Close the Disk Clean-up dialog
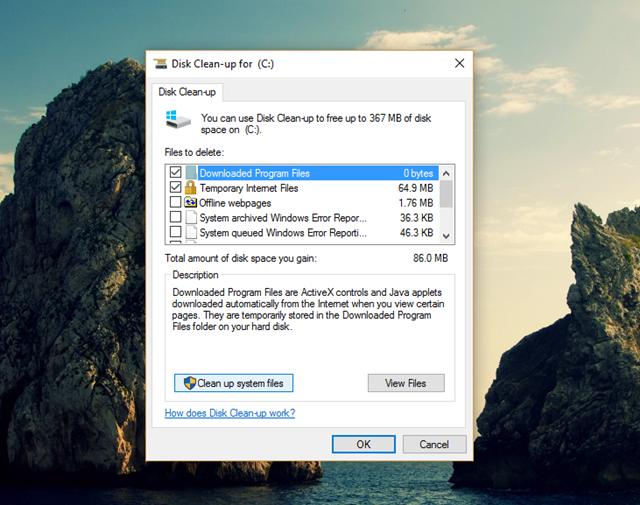 460,63
